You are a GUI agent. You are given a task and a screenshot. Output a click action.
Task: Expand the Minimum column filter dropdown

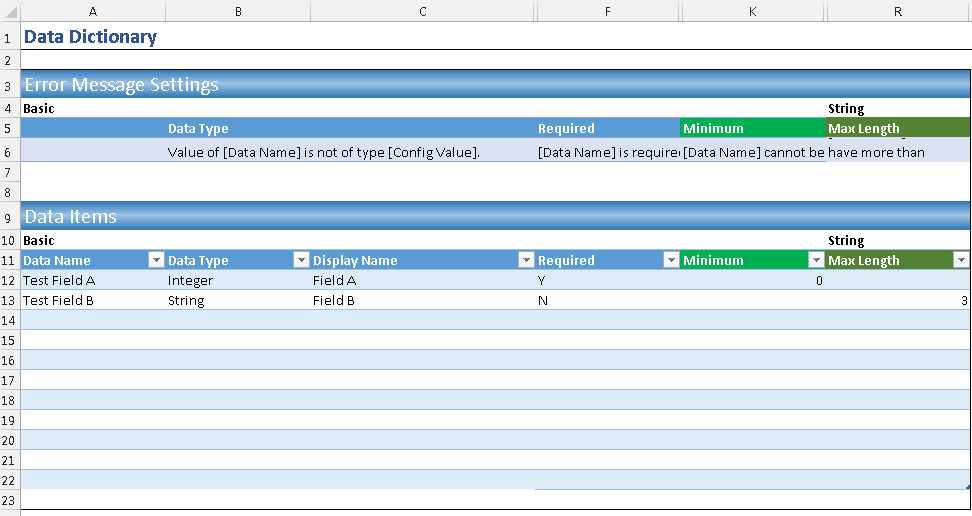[816, 260]
